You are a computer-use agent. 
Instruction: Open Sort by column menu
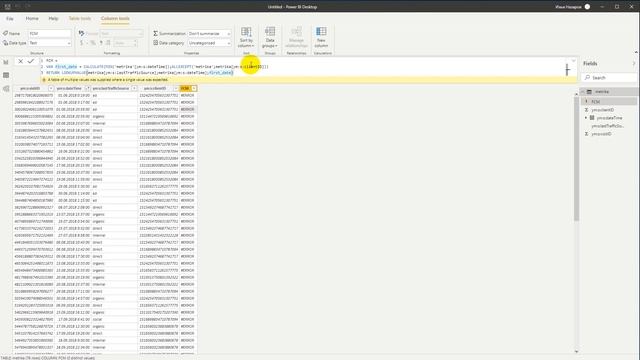click(246, 38)
